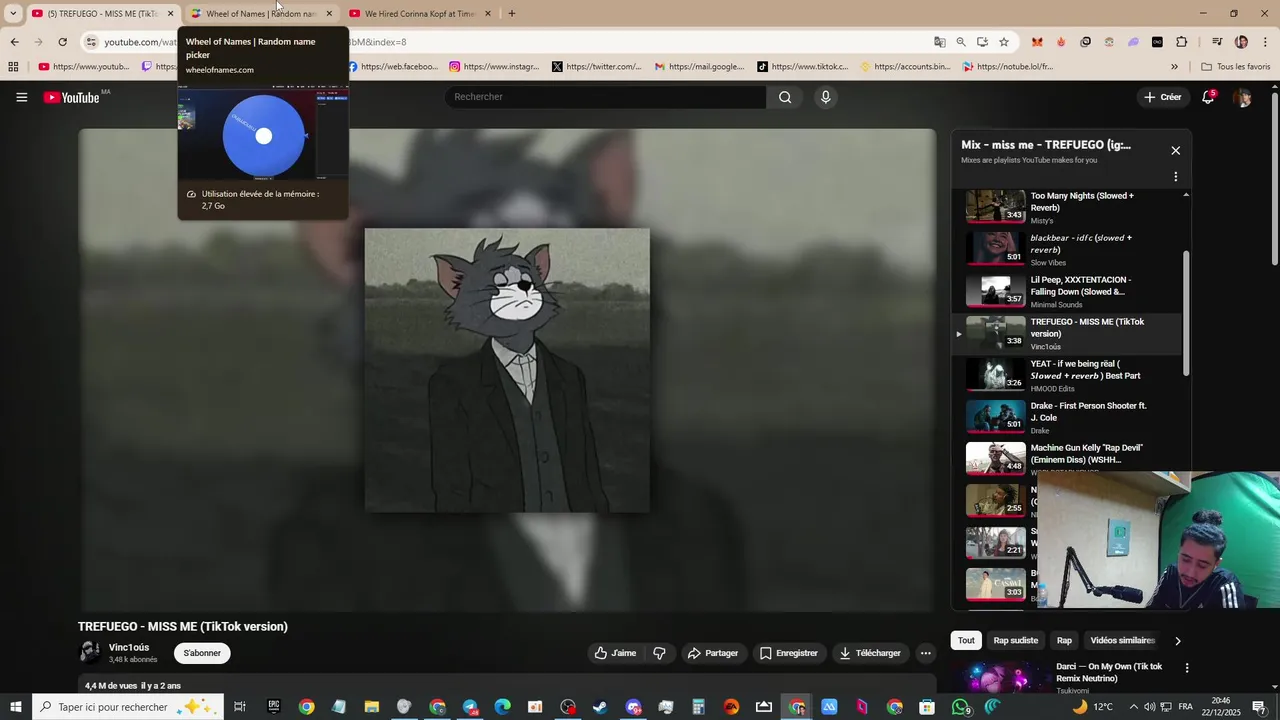Open Windows Start menu
This screenshot has height=720, width=1280.
click(x=15, y=707)
